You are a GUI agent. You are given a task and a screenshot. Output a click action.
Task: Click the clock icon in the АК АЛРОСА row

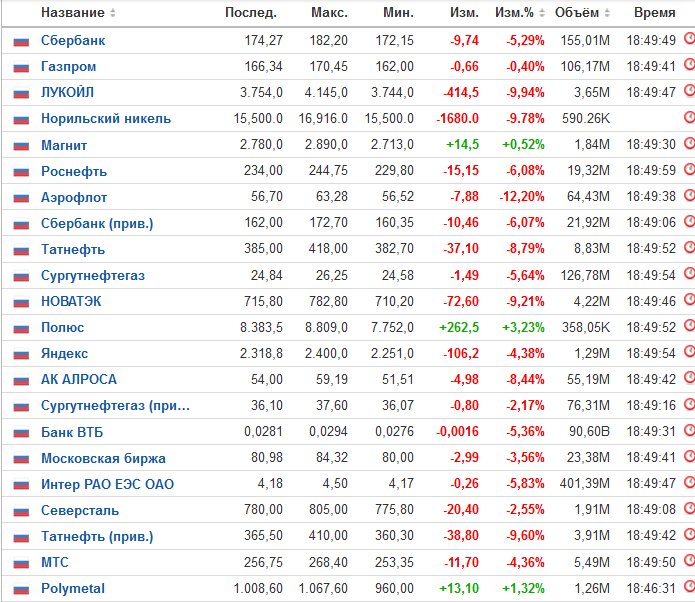pyautogui.click(x=689, y=378)
